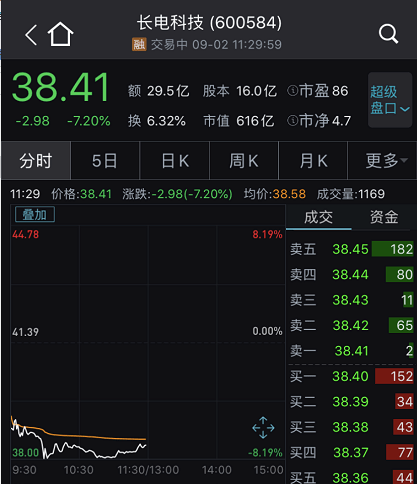Select the 卖五 38.45 order row

(352, 249)
